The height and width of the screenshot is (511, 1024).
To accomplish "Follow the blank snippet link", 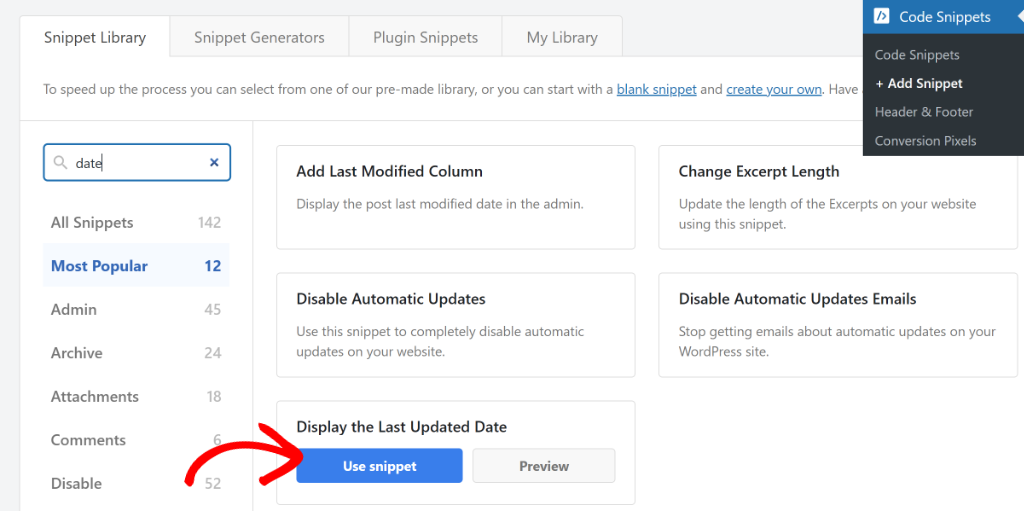I will [656, 89].
